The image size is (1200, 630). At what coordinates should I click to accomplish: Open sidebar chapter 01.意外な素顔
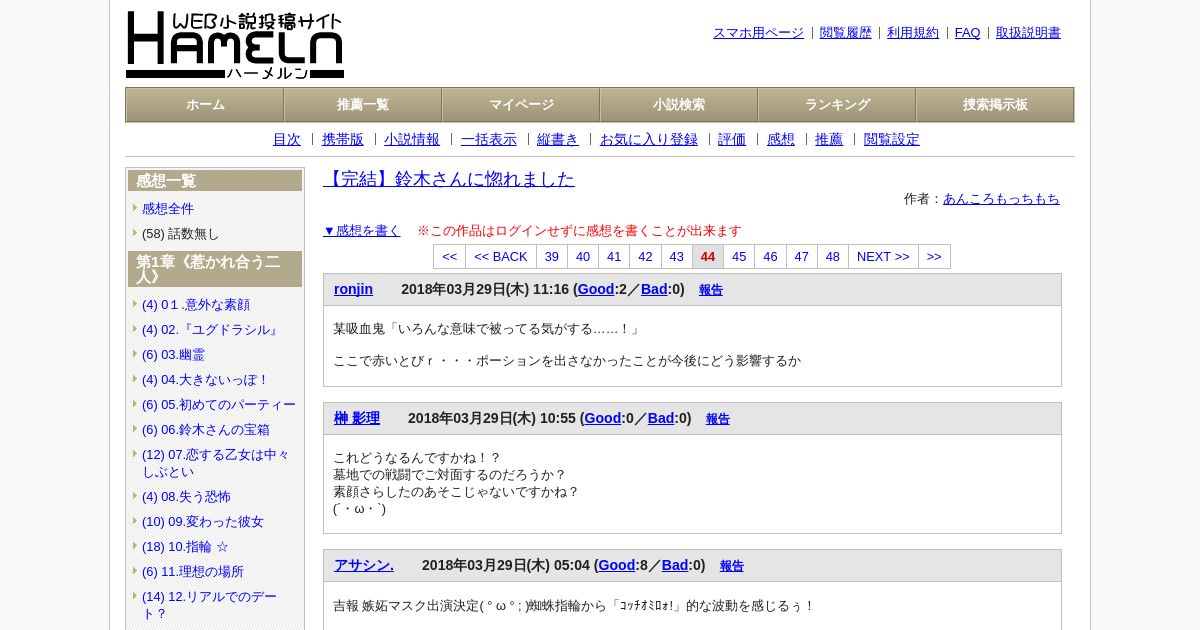click(196, 305)
